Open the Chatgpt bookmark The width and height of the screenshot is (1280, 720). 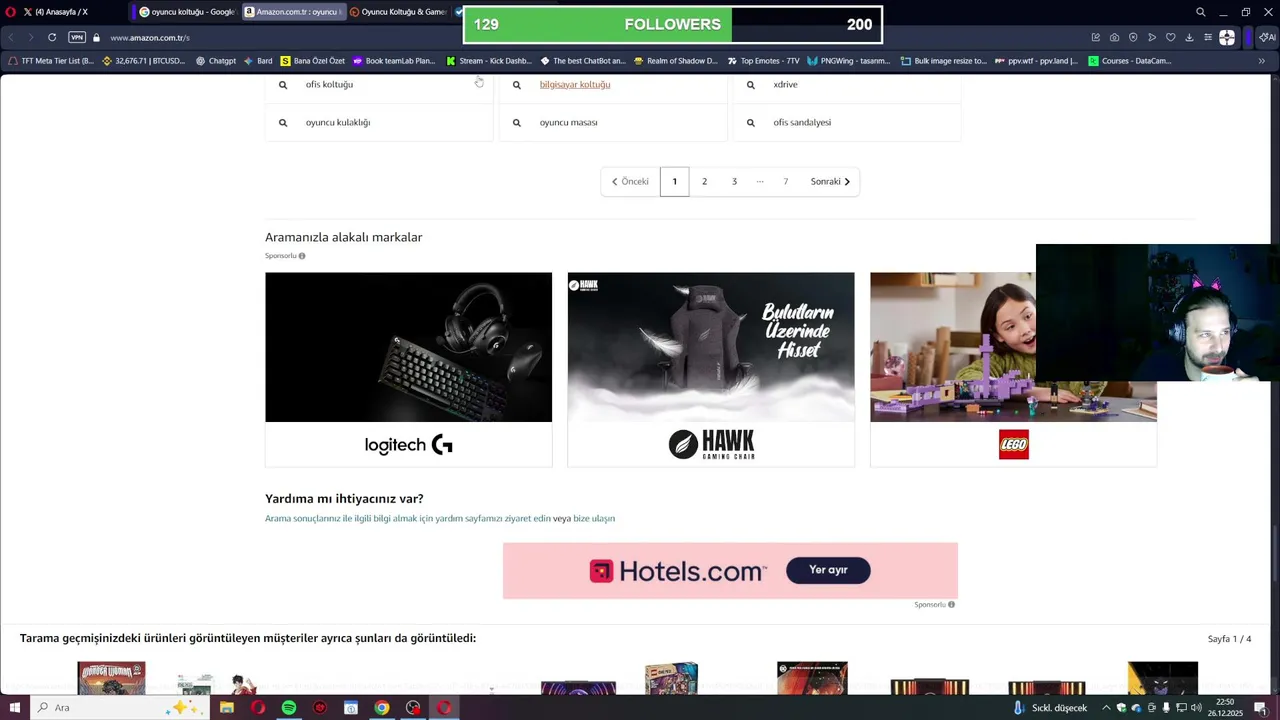tap(216, 61)
